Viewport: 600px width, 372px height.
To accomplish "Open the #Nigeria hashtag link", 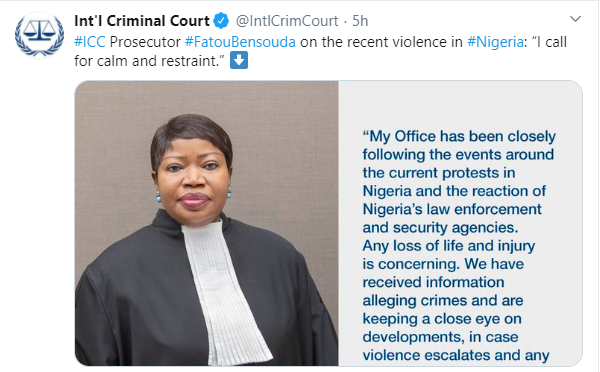I will pyautogui.click(x=495, y=42).
